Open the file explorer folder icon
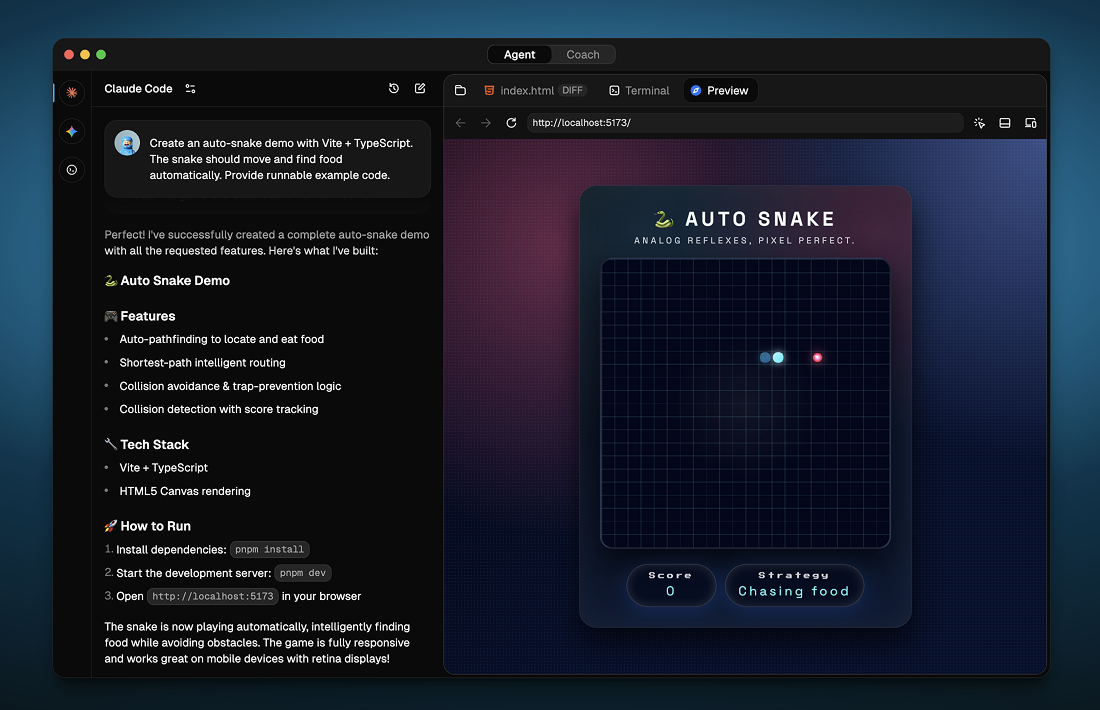This screenshot has width=1100, height=710. 459,89
